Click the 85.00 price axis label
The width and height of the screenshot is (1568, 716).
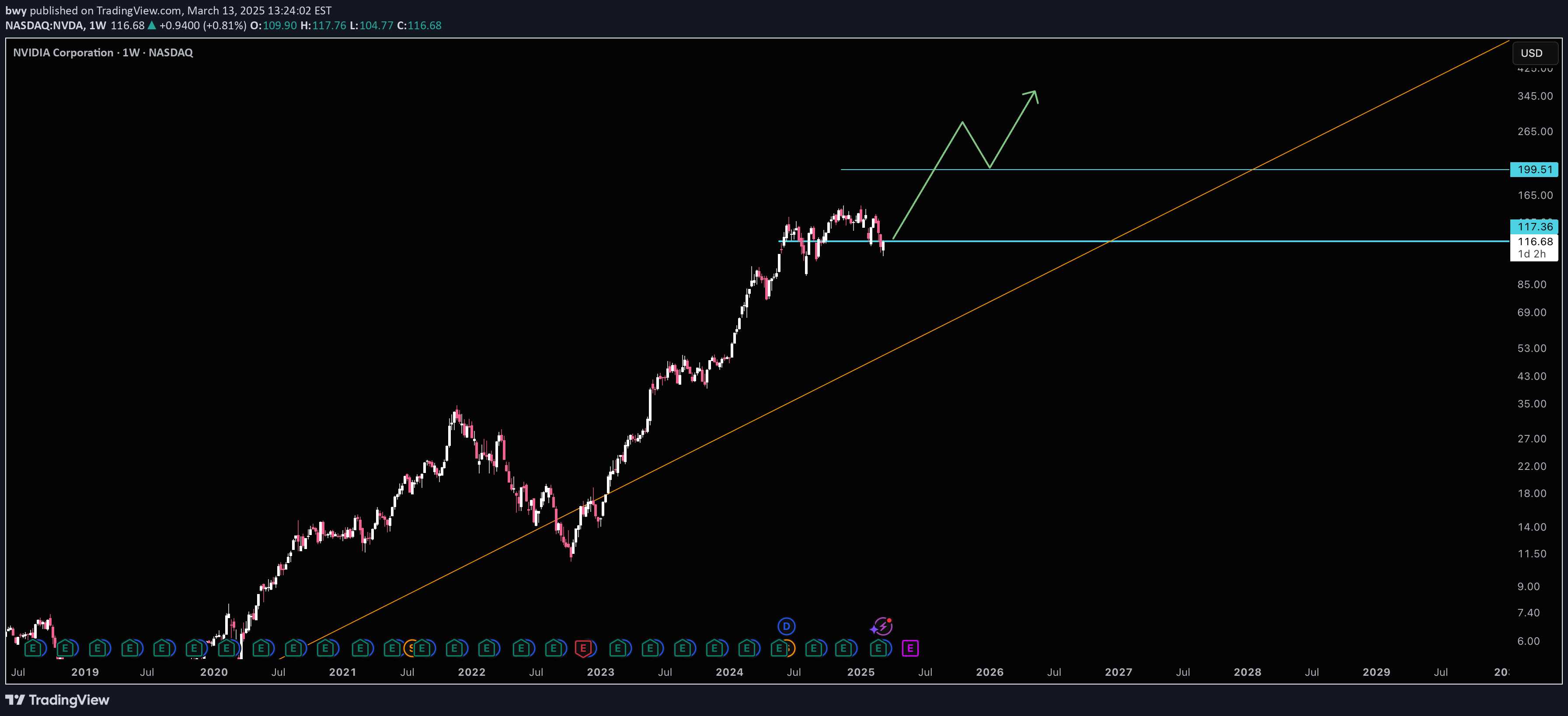[x=1531, y=284]
